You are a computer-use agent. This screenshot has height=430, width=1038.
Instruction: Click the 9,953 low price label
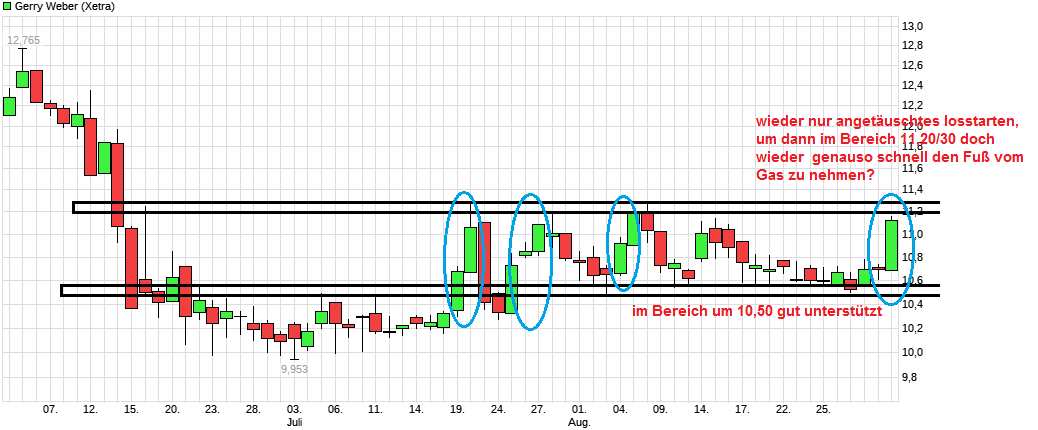(295, 368)
